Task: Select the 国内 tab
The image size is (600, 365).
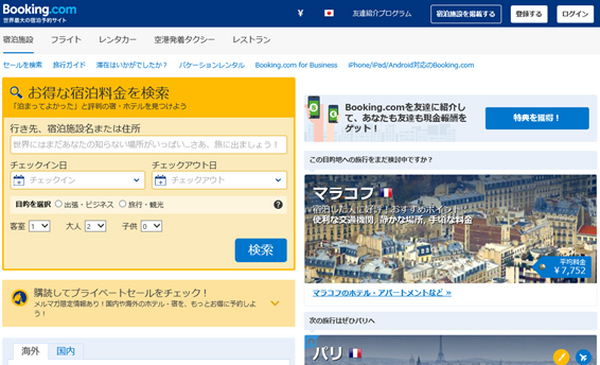Action: point(66,351)
